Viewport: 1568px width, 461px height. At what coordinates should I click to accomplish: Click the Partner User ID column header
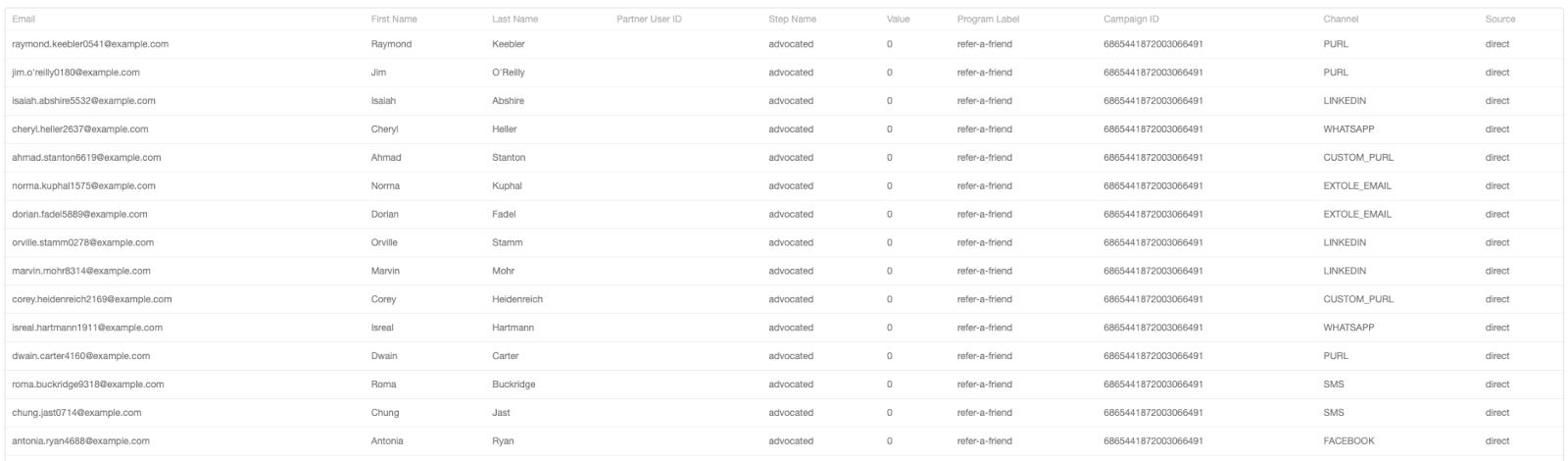point(649,20)
